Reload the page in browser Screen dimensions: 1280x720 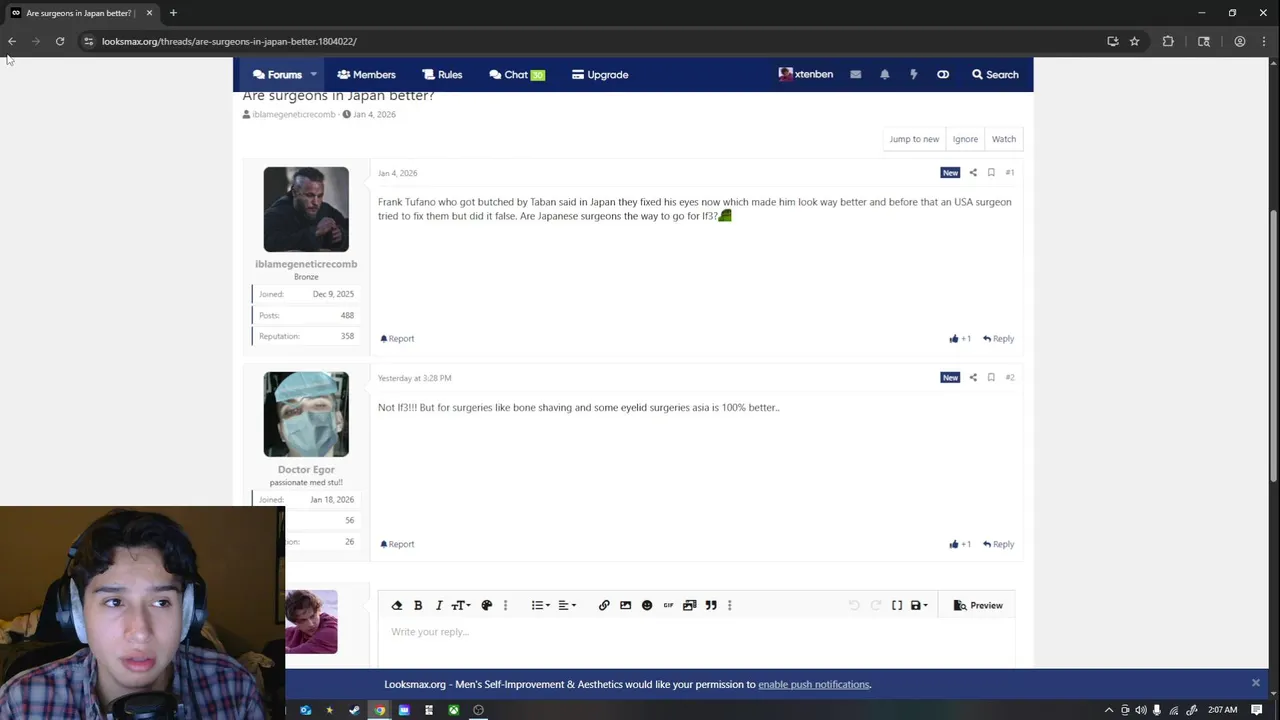60,41
